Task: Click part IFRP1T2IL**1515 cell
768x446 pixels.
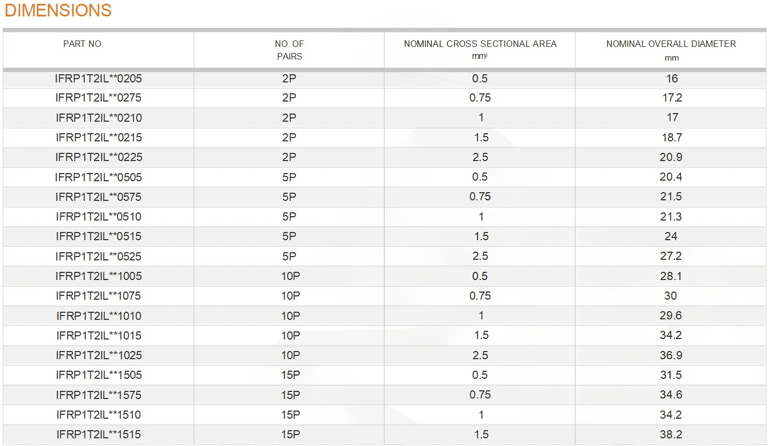Action: click(x=98, y=434)
